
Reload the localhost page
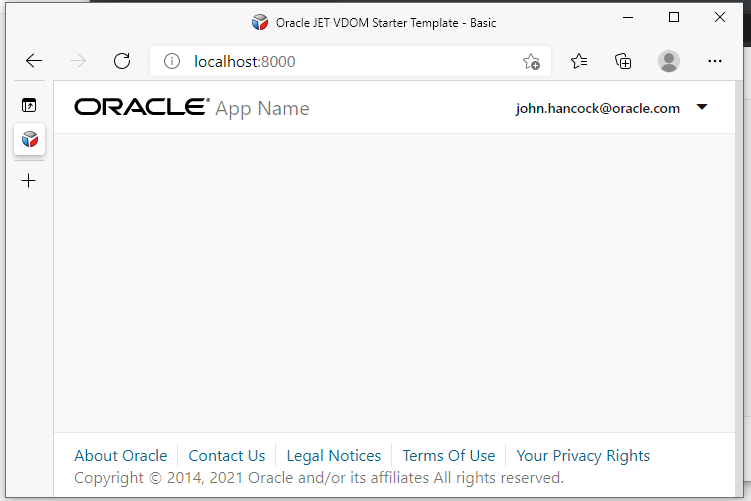122,61
